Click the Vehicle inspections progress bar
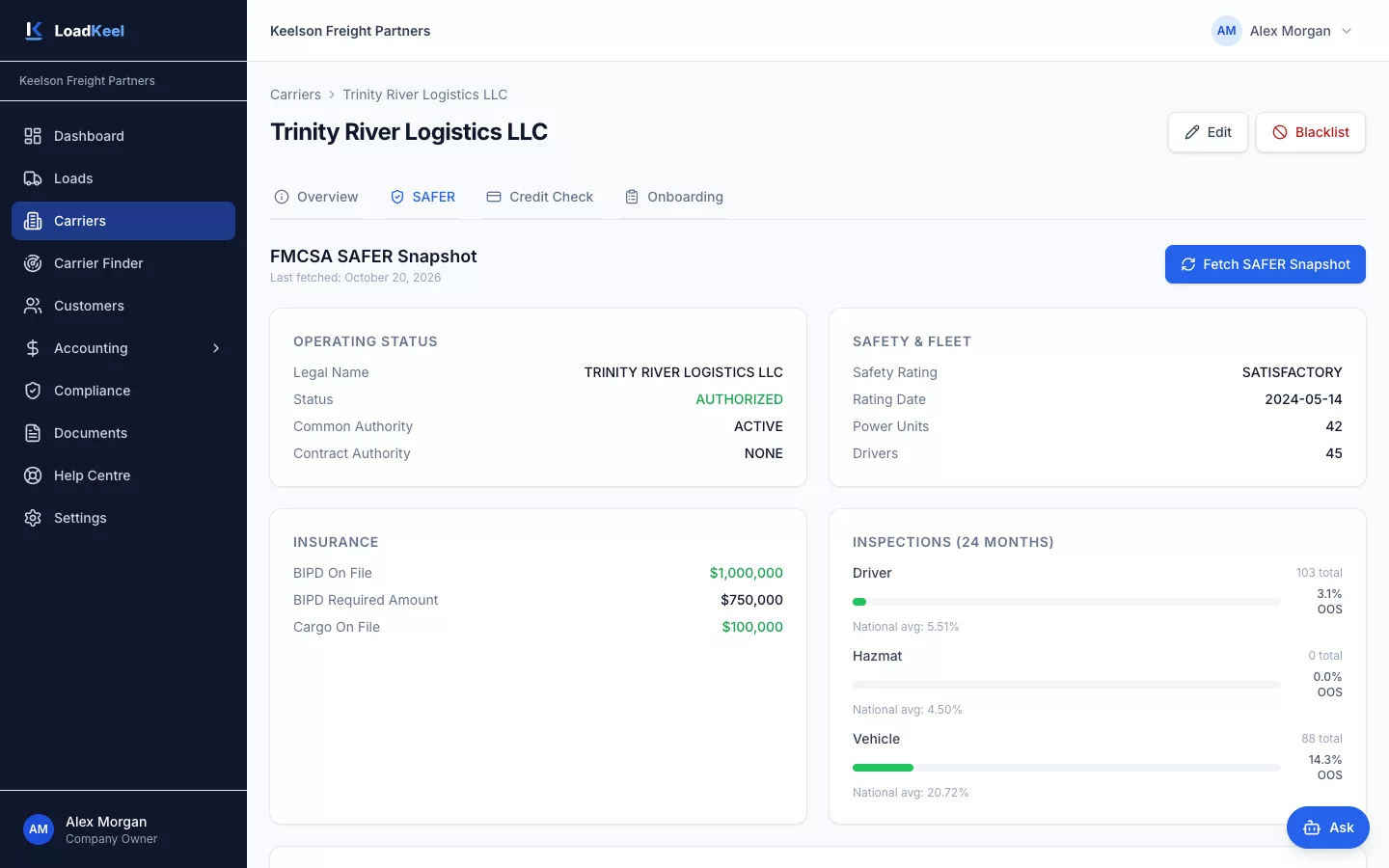This screenshot has height=868, width=1389. click(1067, 768)
